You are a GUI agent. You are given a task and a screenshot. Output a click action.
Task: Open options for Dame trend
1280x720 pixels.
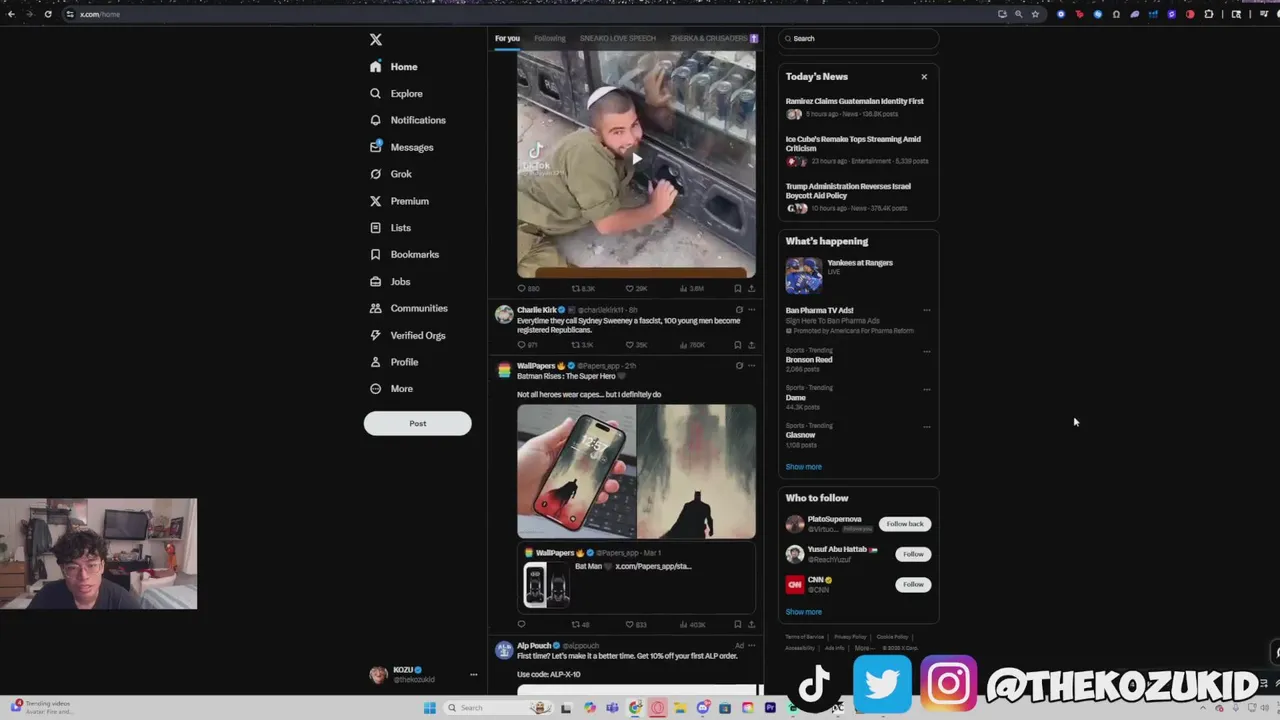(x=927, y=389)
